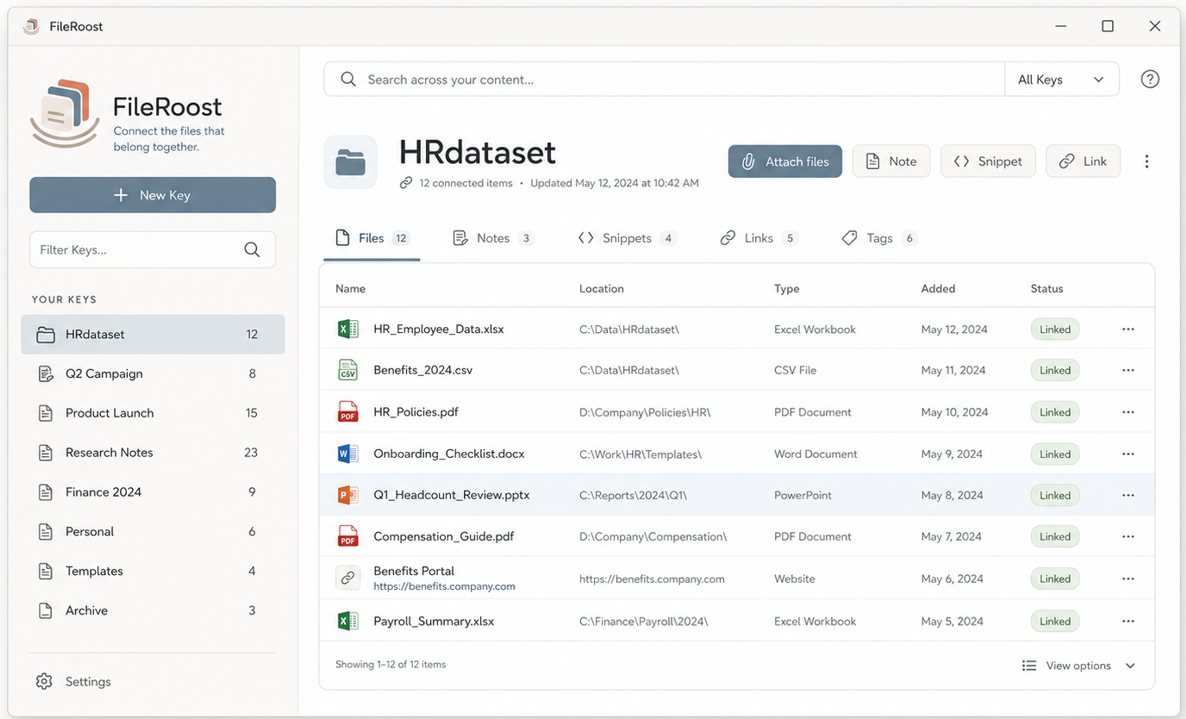Focus the Search across your content field
The image size is (1186, 719).
point(664,79)
